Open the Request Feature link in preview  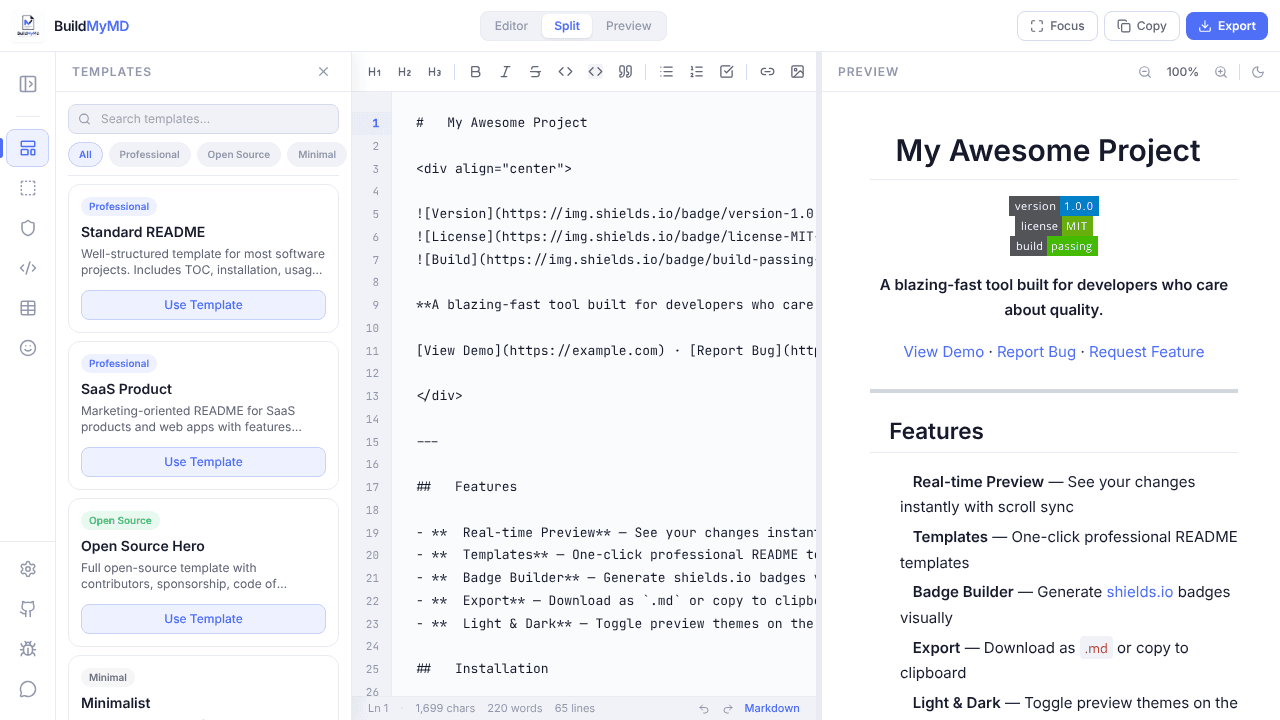(1147, 352)
